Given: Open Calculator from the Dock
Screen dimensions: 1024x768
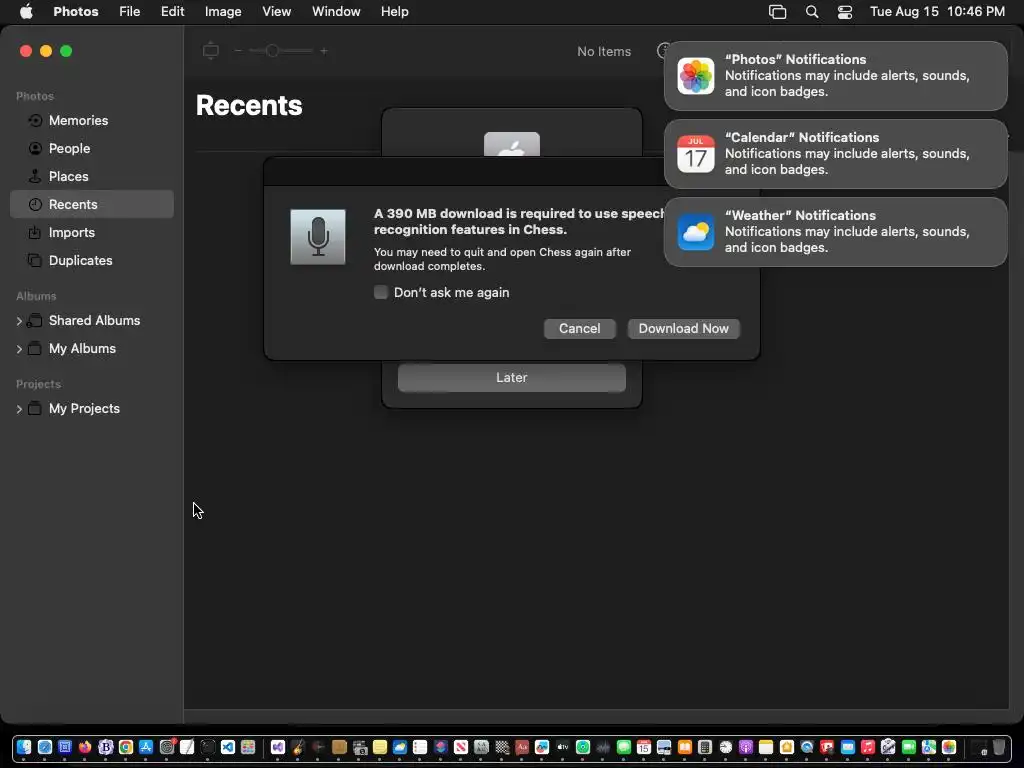Looking at the screenshot, I should pyautogui.click(x=705, y=747).
